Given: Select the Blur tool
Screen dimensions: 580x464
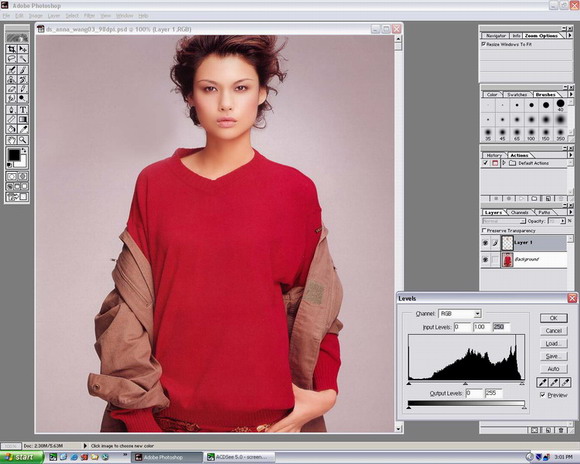Looking at the screenshot, I should (11, 98).
